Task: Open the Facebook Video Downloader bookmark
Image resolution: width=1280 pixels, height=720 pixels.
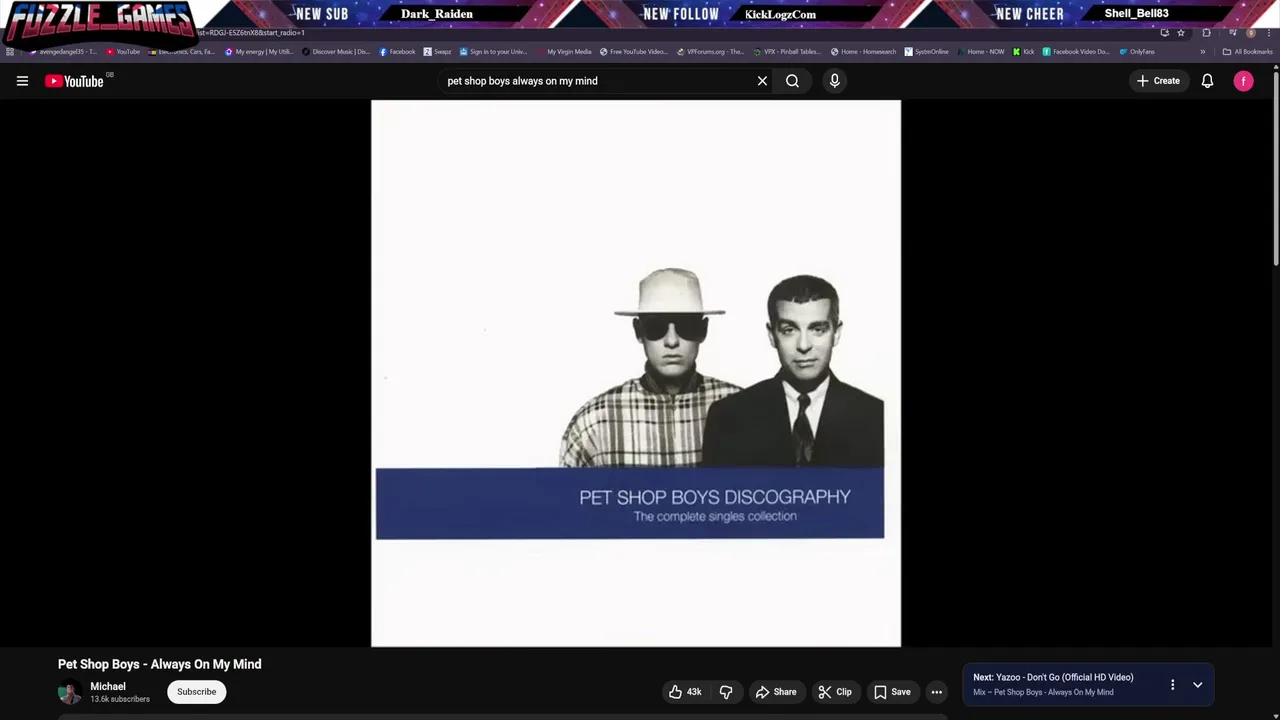Action: (x=1076, y=52)
